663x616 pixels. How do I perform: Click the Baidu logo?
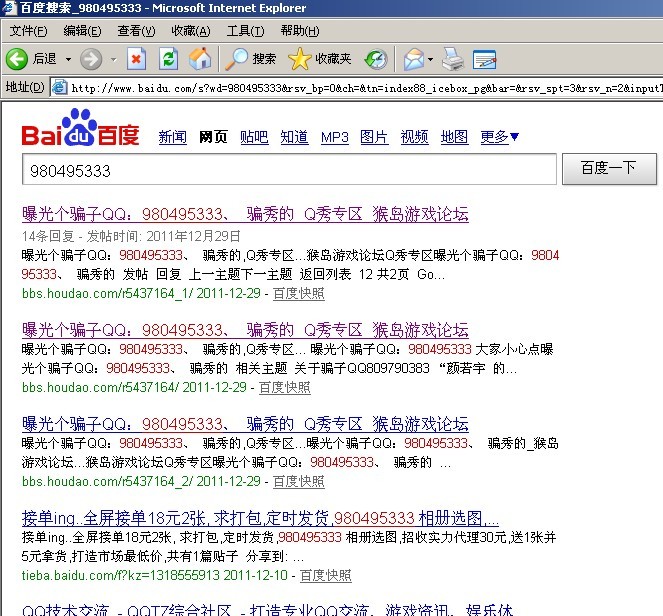tap(80, 128)
